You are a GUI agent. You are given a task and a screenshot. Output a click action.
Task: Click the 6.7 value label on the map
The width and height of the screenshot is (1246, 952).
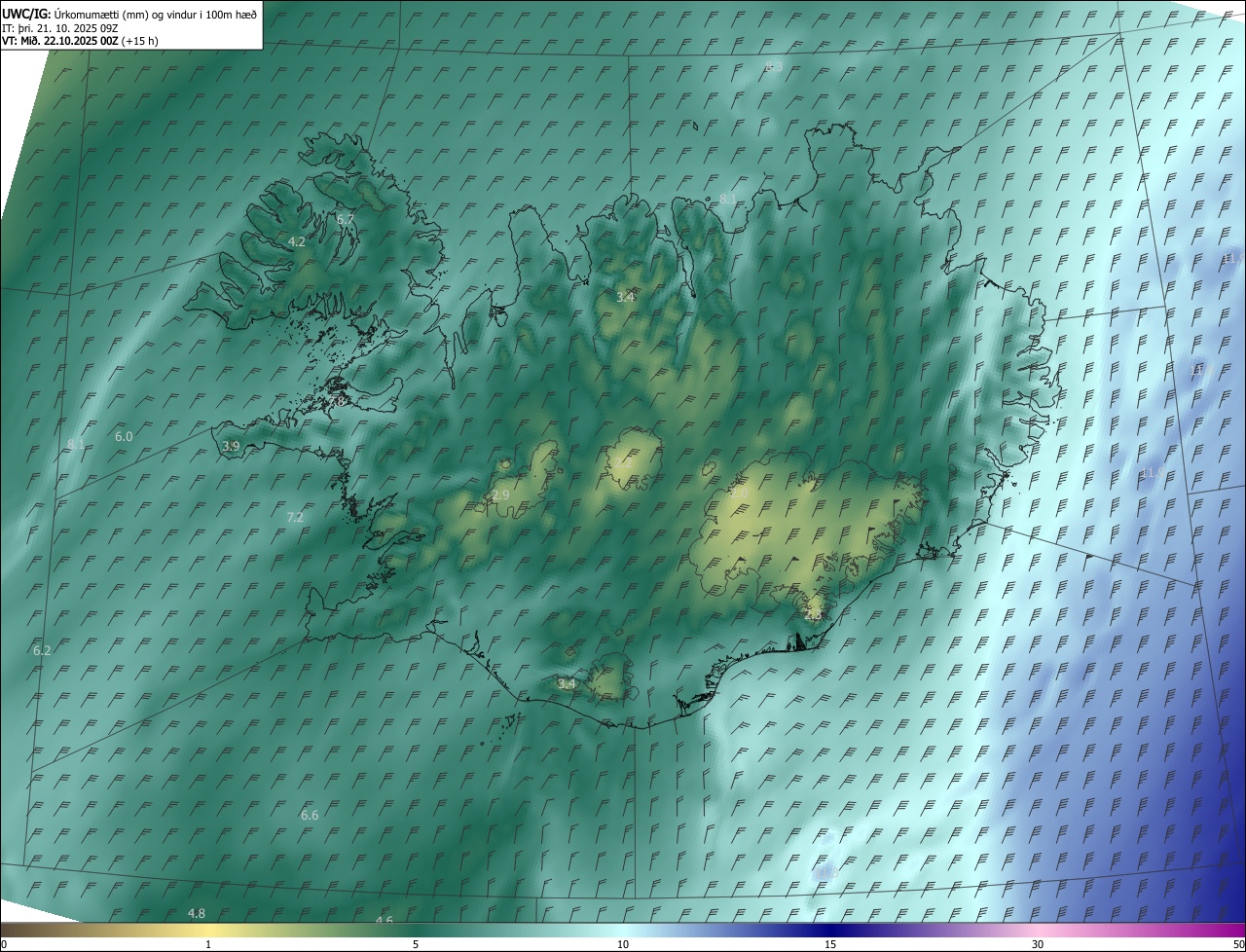click(346, 219)
